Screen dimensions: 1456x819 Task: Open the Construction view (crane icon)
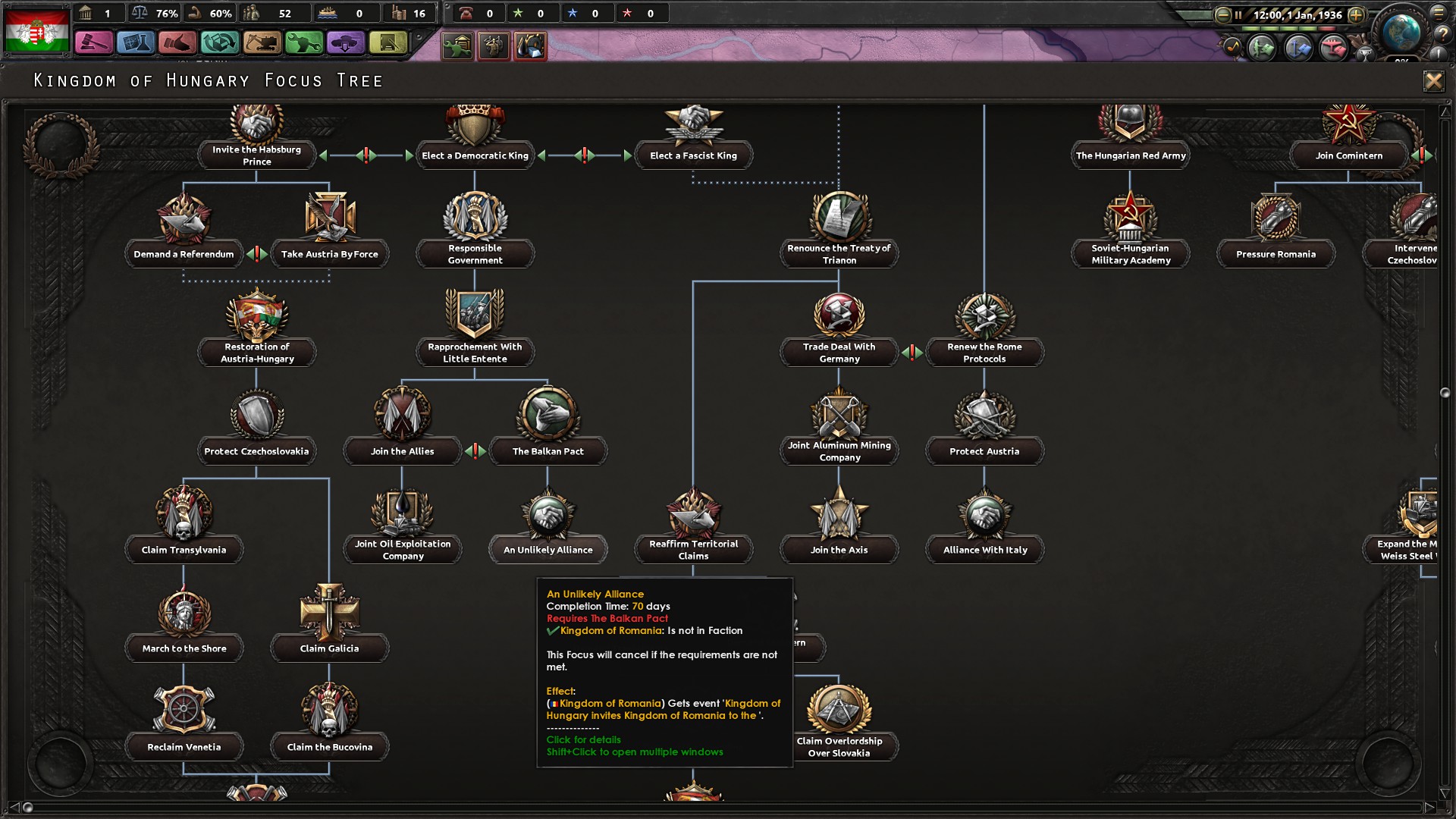pyautogui.click(x=262, y=43)
